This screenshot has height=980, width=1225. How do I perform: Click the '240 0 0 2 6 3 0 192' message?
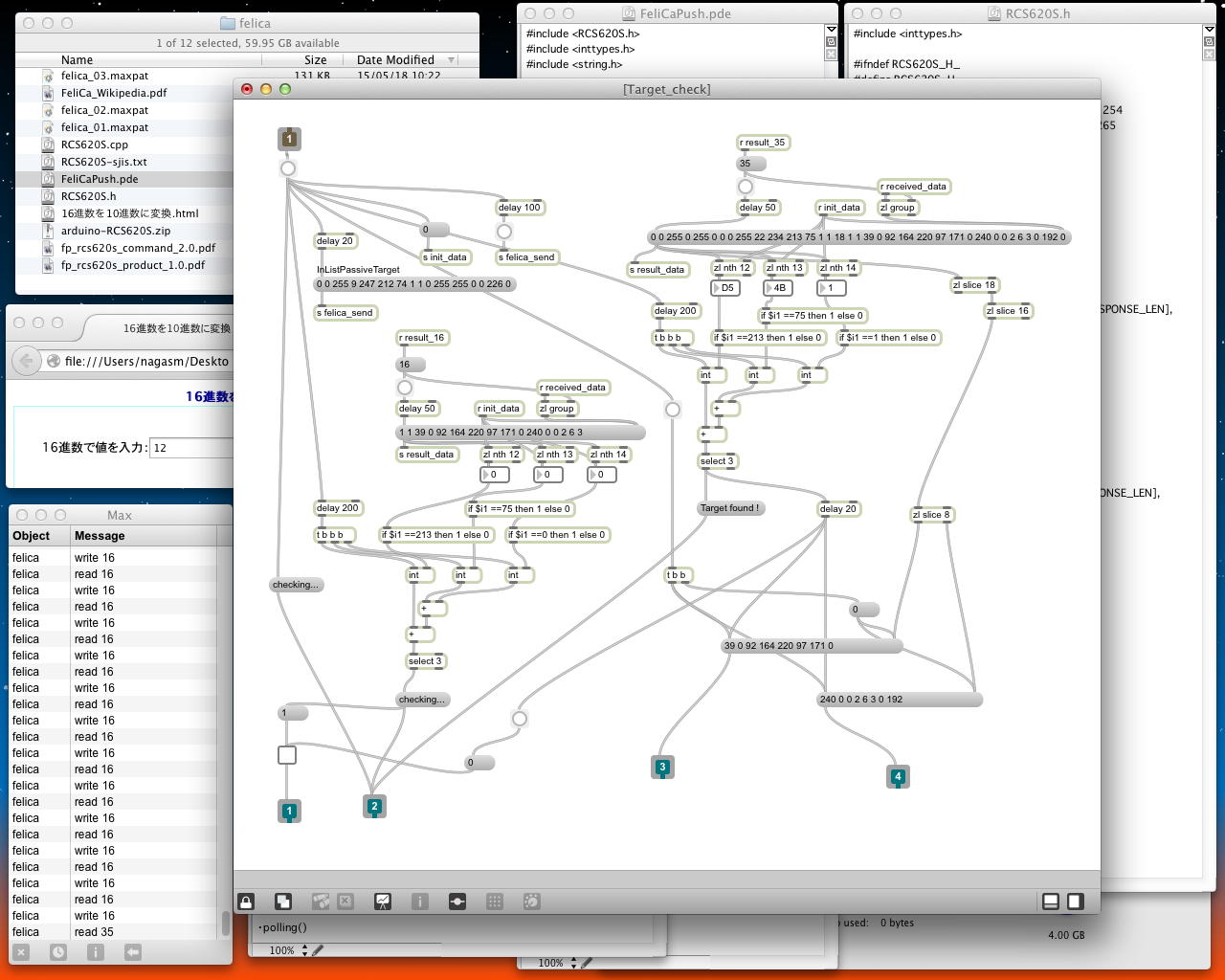(900, 700)
